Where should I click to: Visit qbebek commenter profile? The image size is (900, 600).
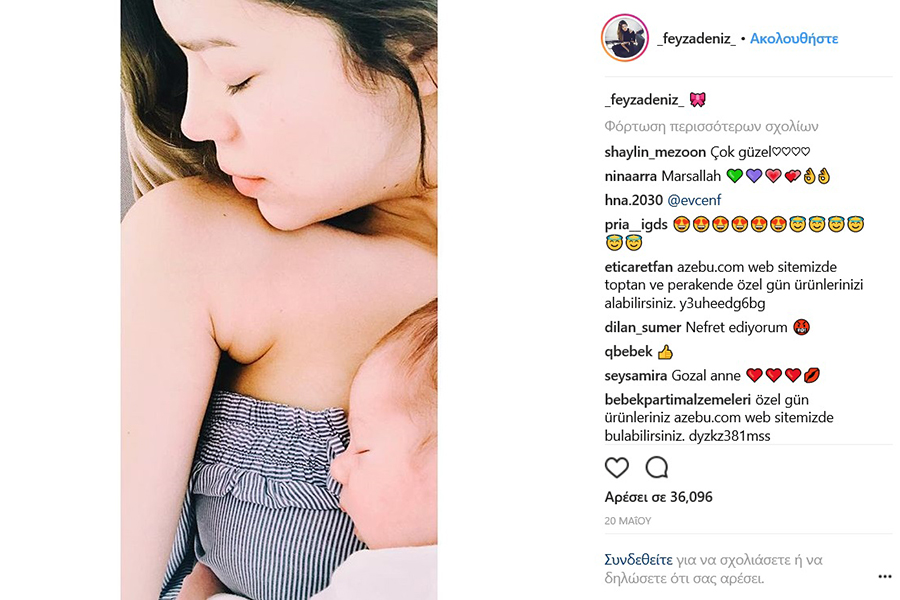coord(629,352)
